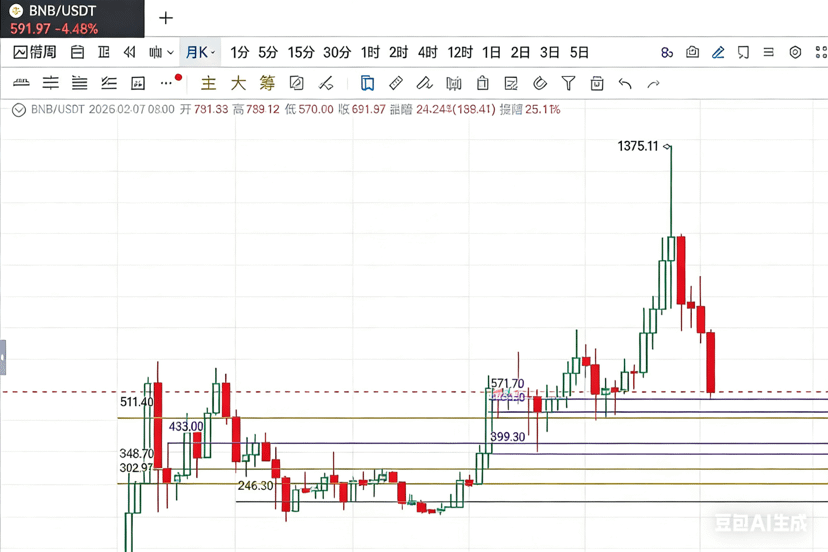Open the calendar date icon
The width and height of the screenshot is (828, 552).
click(x=78, y=52)
